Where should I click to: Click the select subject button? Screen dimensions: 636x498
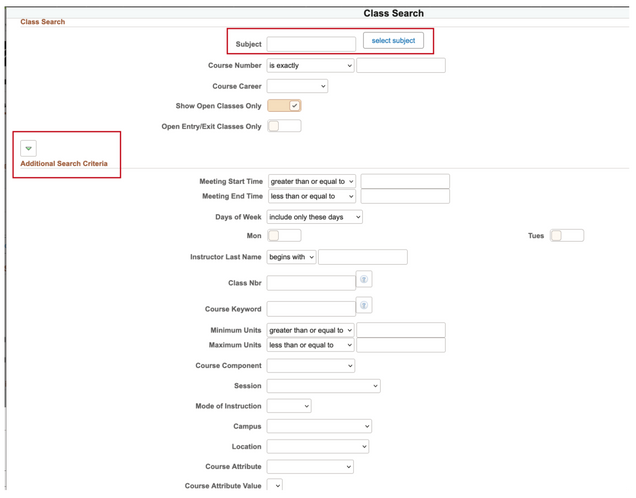[x=393, y=41]
